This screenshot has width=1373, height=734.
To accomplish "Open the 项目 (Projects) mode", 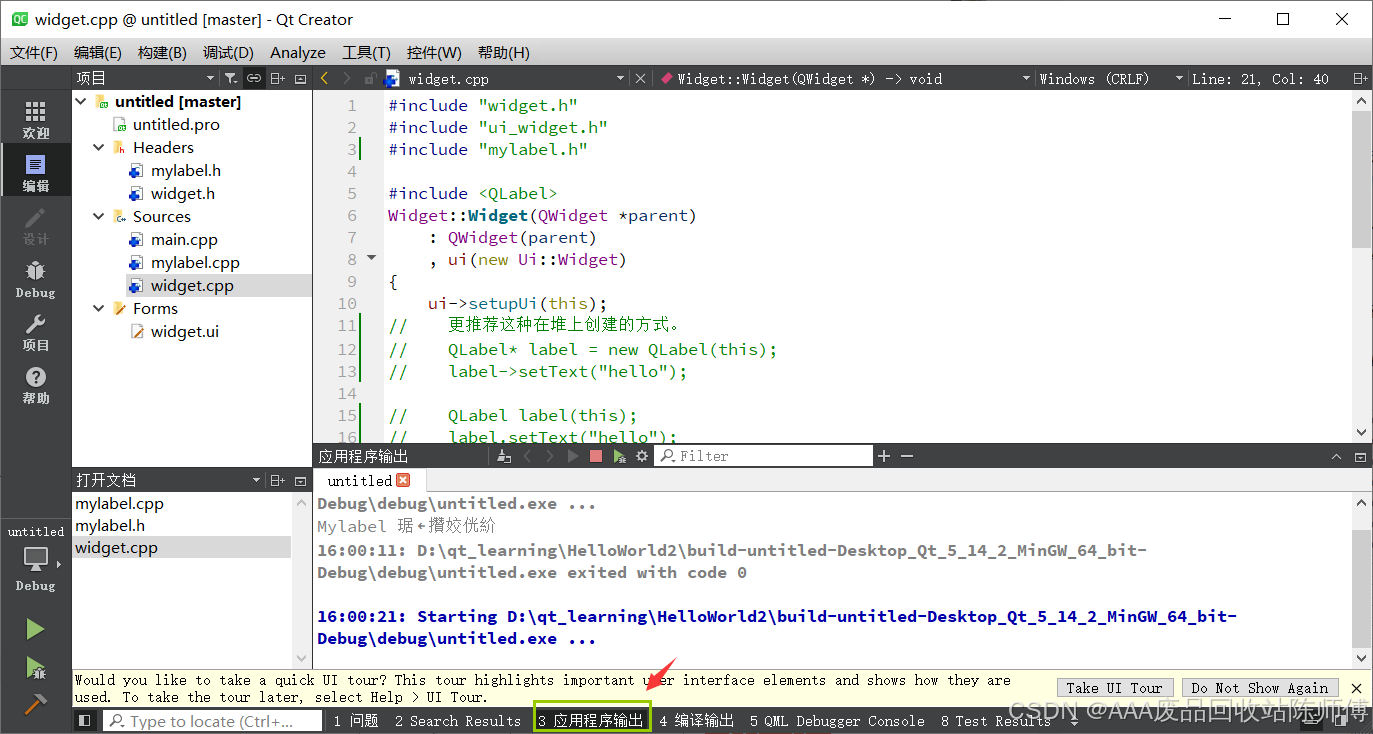I will [35, 333].
